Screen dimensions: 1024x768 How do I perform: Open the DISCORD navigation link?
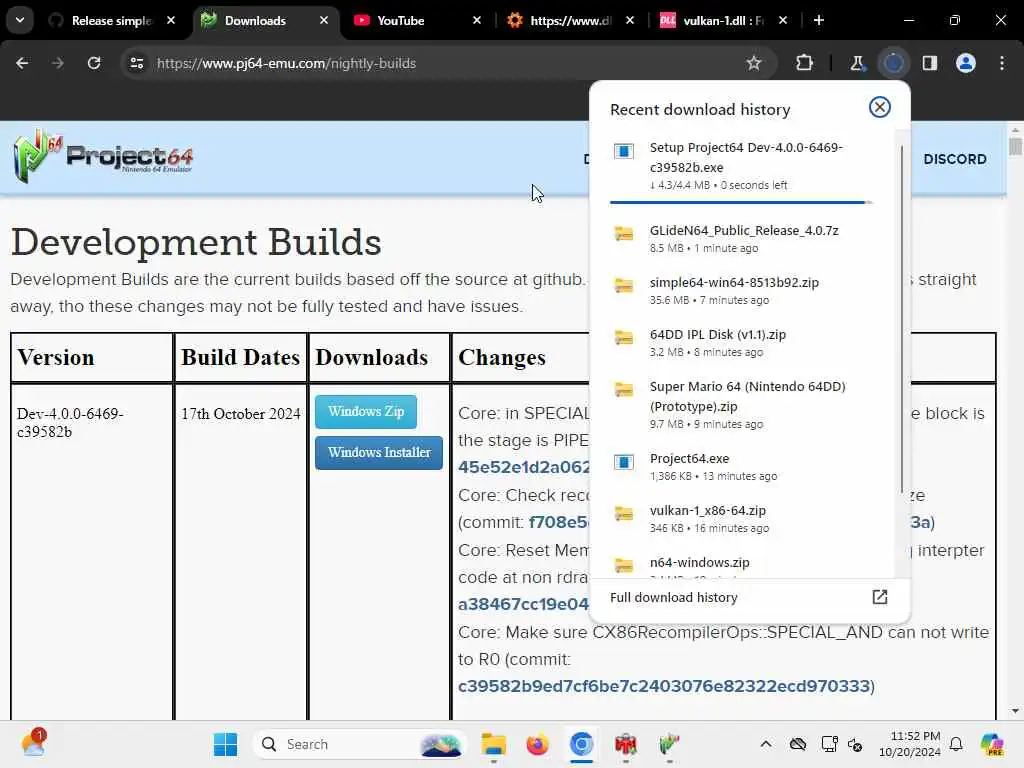click(955, 159)
